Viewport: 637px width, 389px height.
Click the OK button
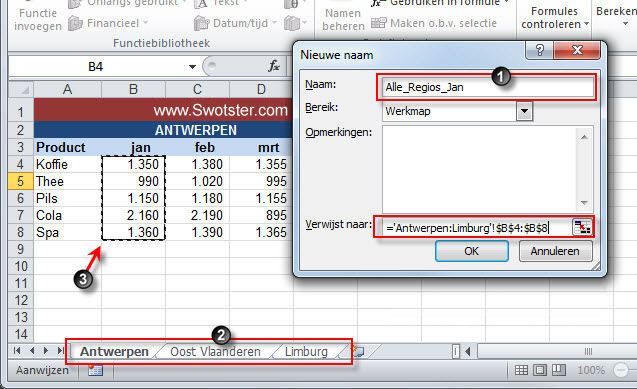(472, 251)
